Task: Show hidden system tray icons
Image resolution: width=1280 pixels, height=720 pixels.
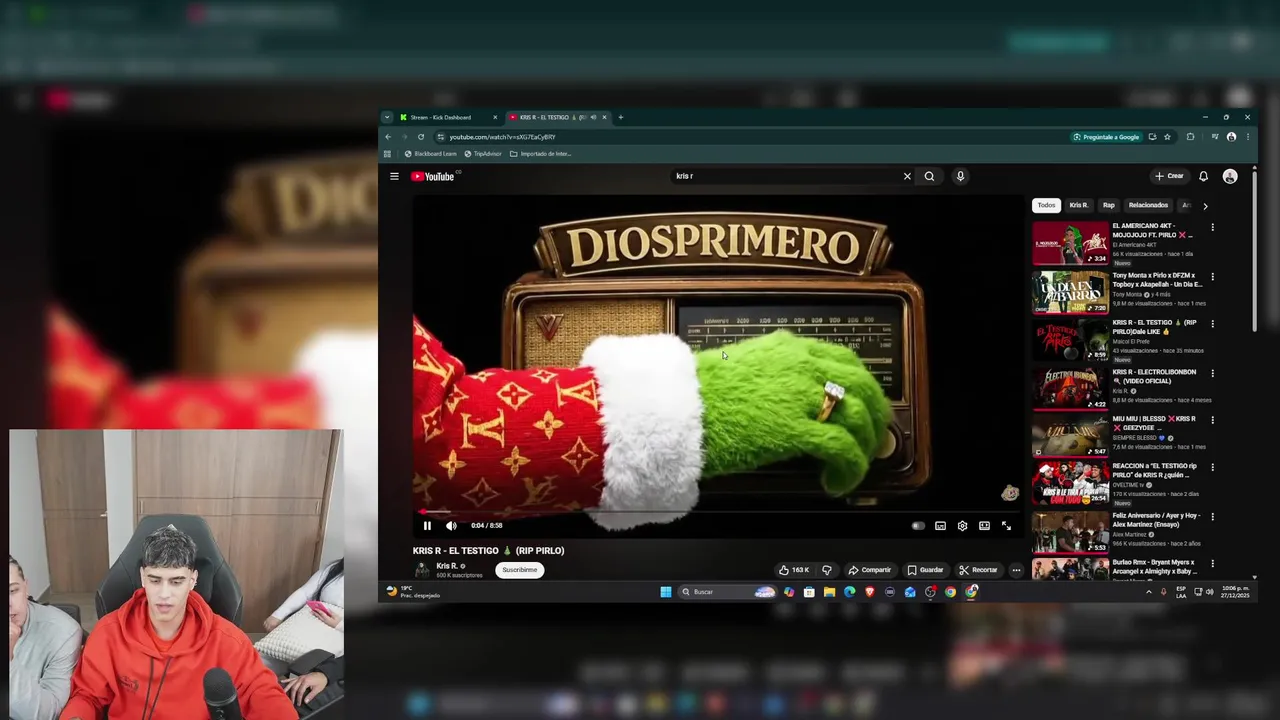Action: point(1148,592)
